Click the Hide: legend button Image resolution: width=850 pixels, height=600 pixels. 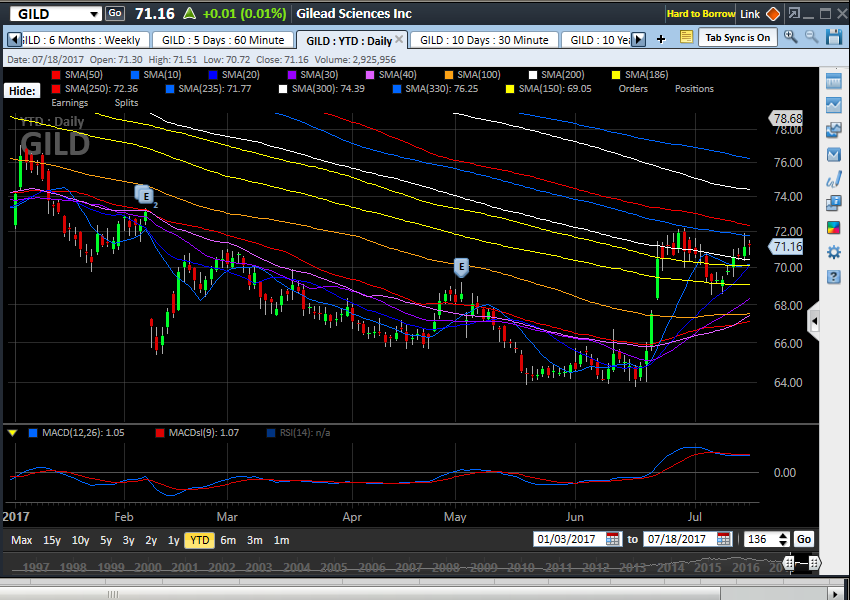coord(22,91)
